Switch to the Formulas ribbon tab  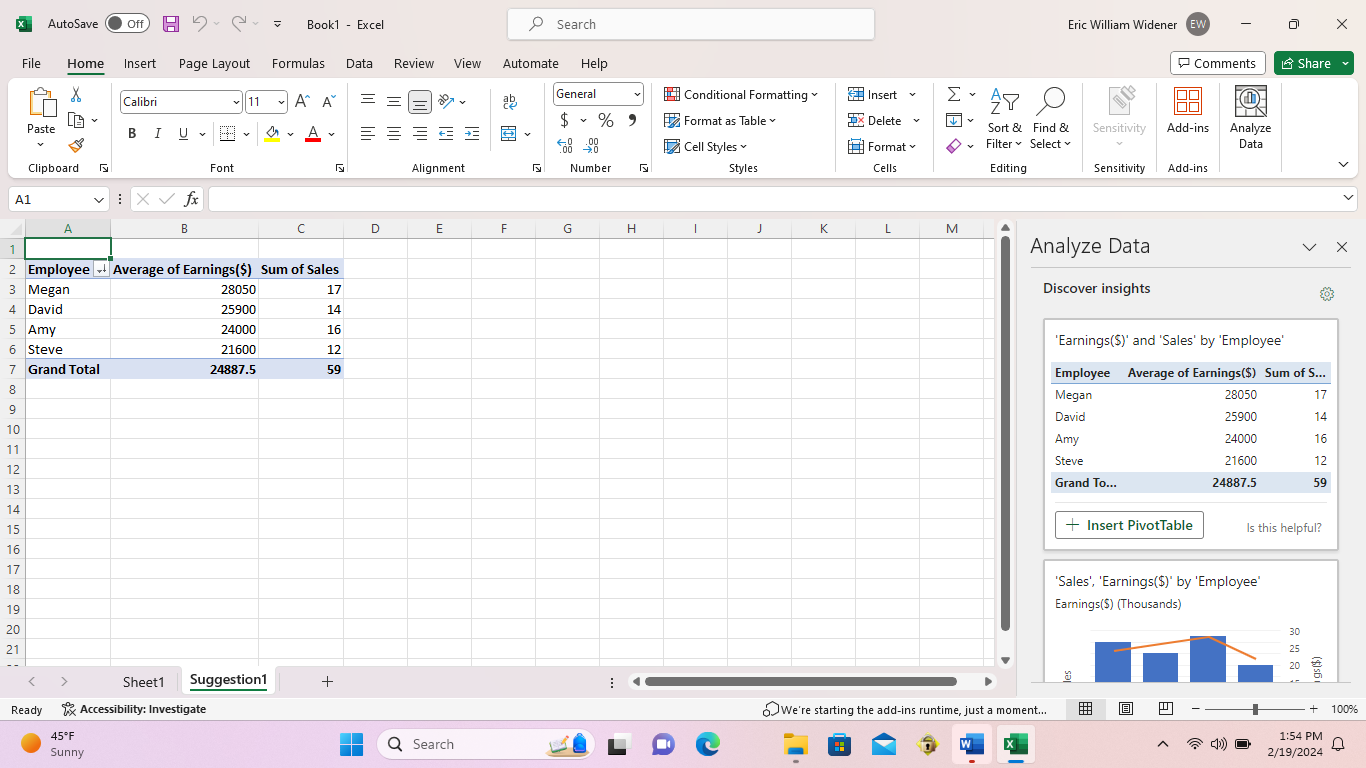pos(298,63)
